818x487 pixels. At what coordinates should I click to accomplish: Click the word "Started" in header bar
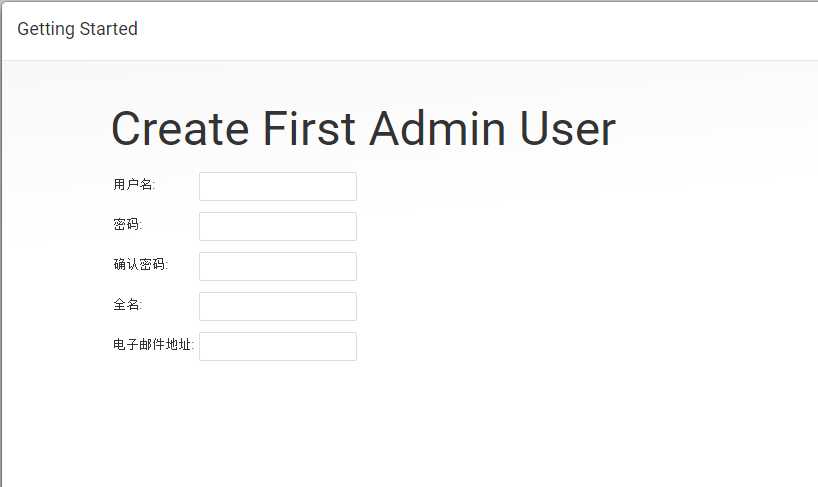click(x=109, y=29)
